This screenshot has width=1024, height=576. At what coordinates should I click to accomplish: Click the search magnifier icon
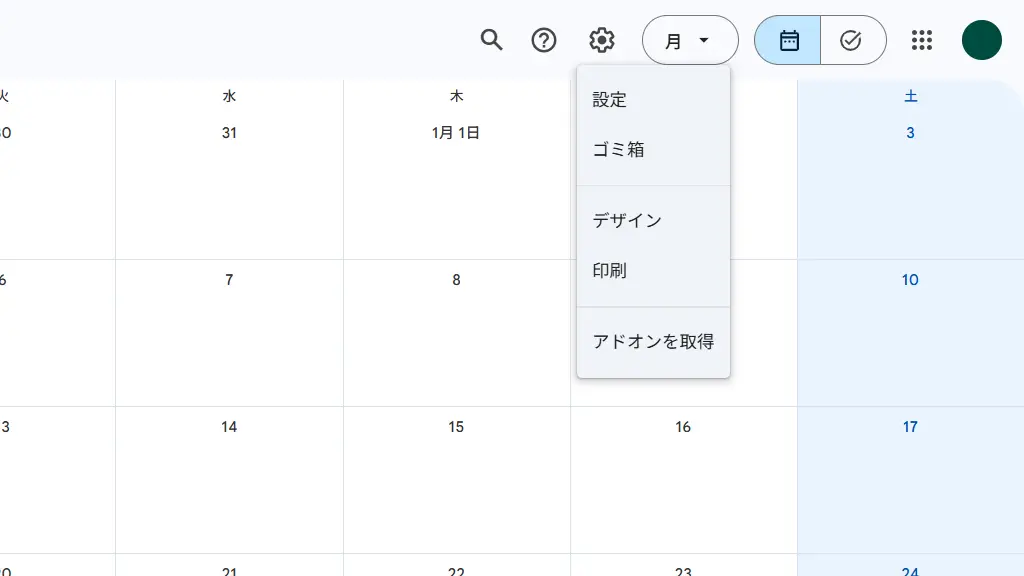(x=491, y=40)
